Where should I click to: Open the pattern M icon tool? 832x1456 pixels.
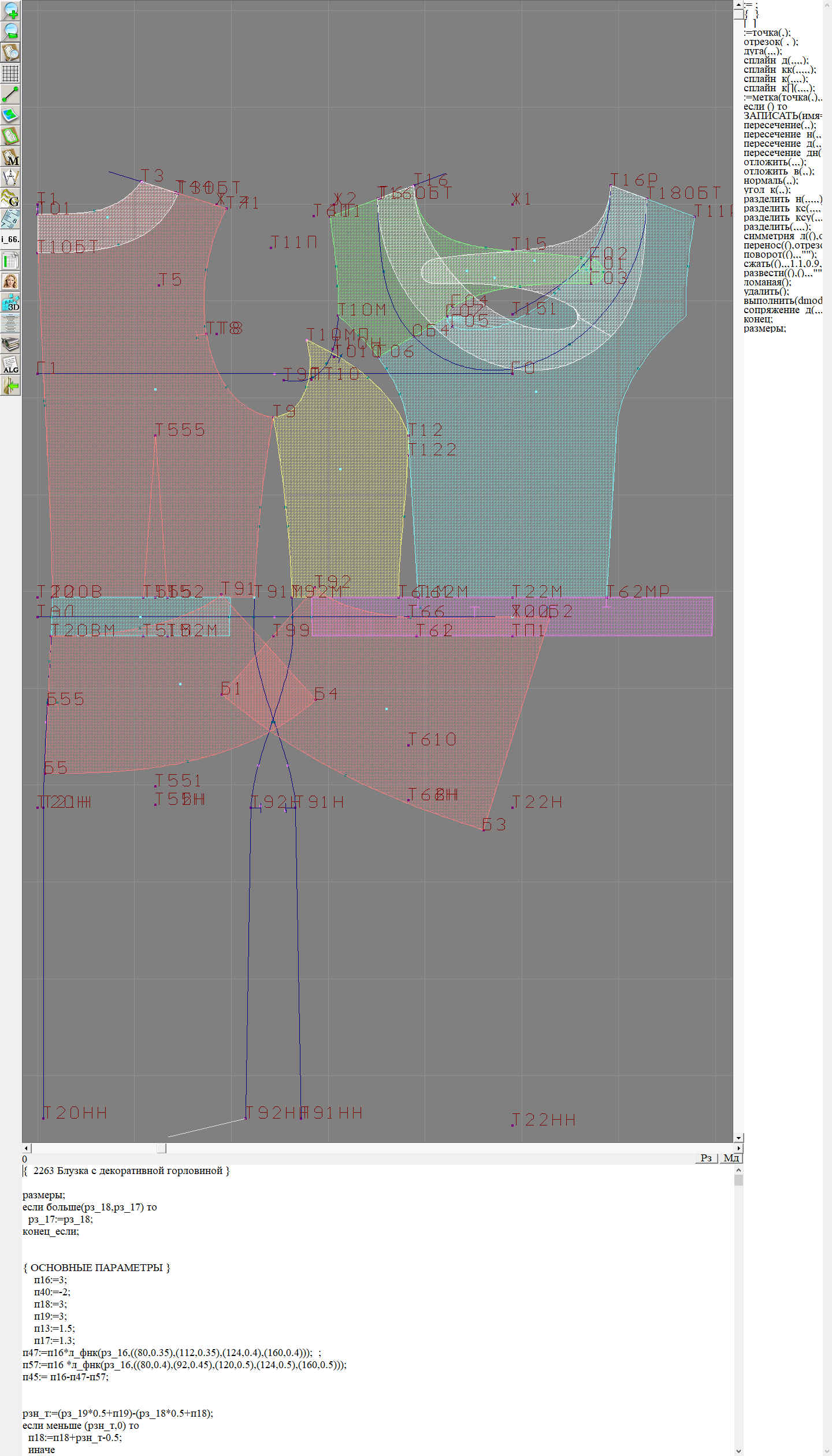tap(10, 157)
